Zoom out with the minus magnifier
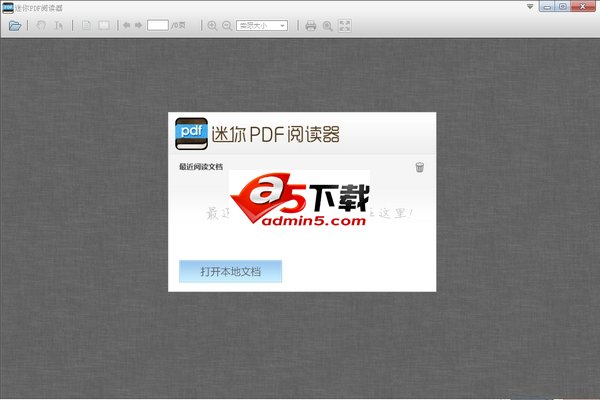This screenshot has width=600, height=400. pos(227,26)
